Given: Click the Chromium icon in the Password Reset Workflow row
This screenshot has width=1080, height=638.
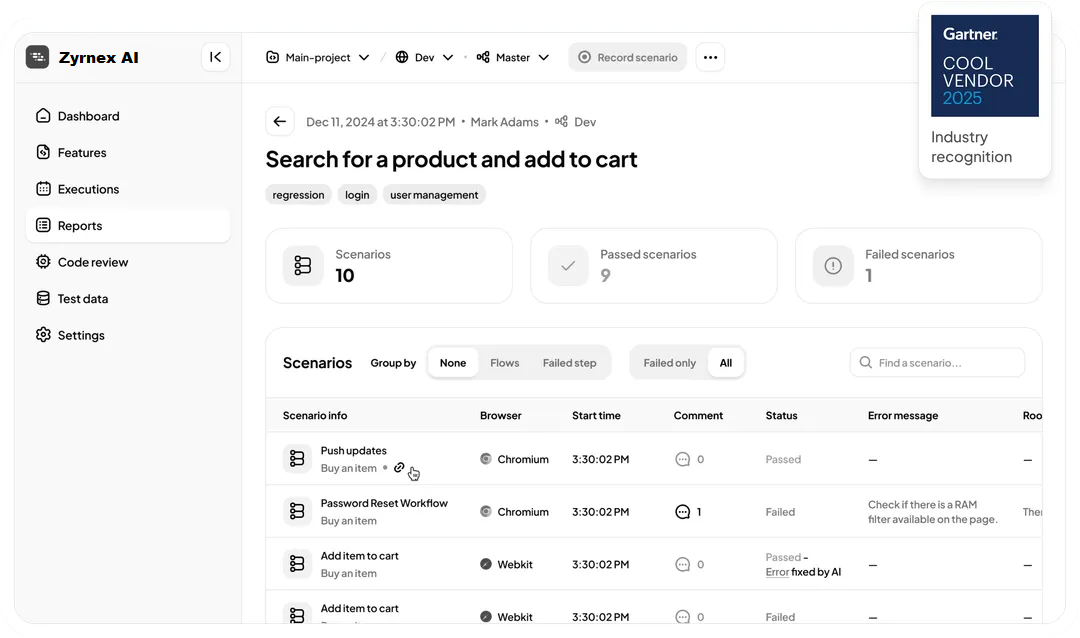Looking at the screenshot, I should pyautogui.click(x=486, y=511).
